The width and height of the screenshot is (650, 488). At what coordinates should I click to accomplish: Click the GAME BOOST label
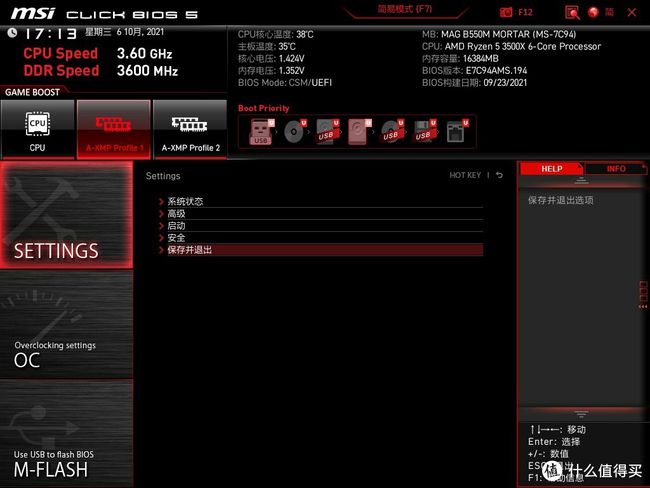[32, 92]
